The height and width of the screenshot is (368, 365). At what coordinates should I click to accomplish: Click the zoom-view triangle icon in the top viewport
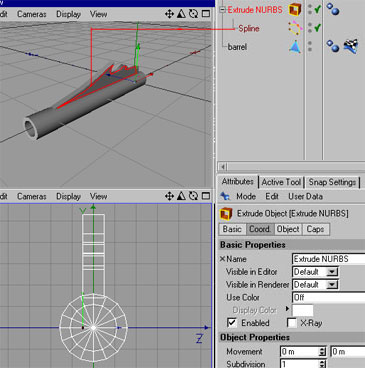tap(181, 14)
